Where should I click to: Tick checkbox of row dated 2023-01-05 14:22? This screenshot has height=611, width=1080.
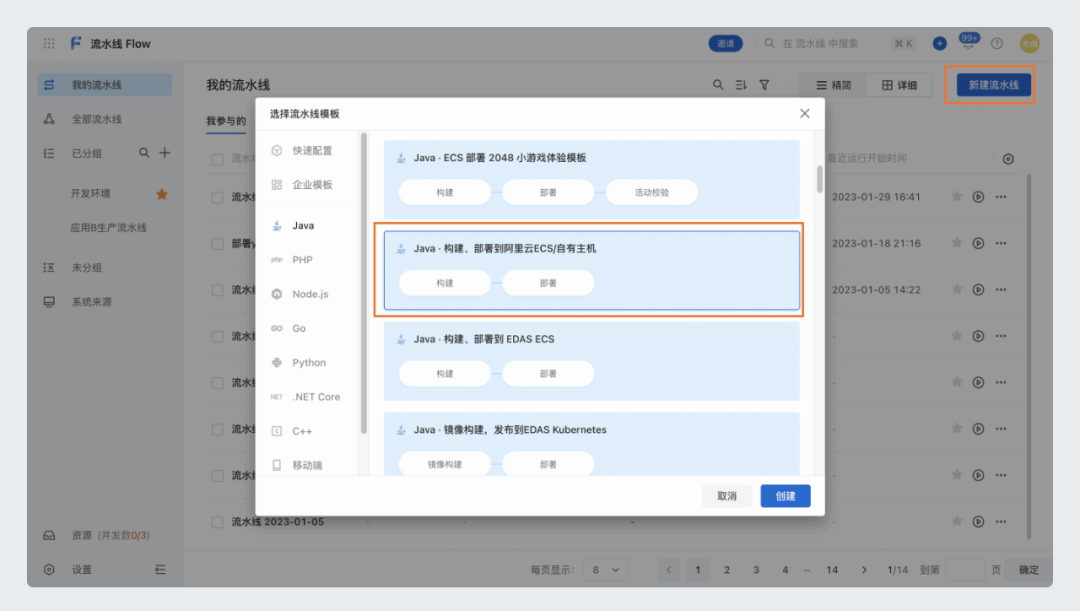(x=218, y=290)
